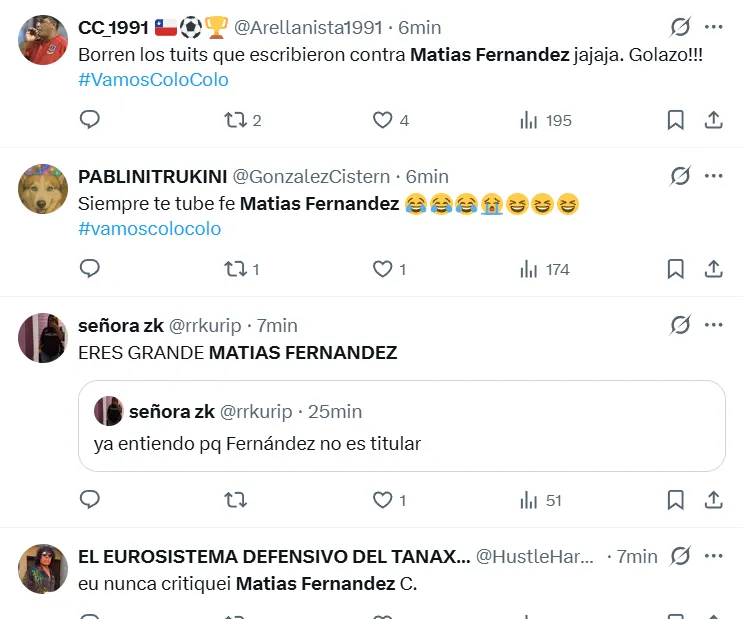This screenshot has width=743, height=619.
Task: Open more options on señora zk's tweet
Action: pyautogui.click(x=713, y=325)
